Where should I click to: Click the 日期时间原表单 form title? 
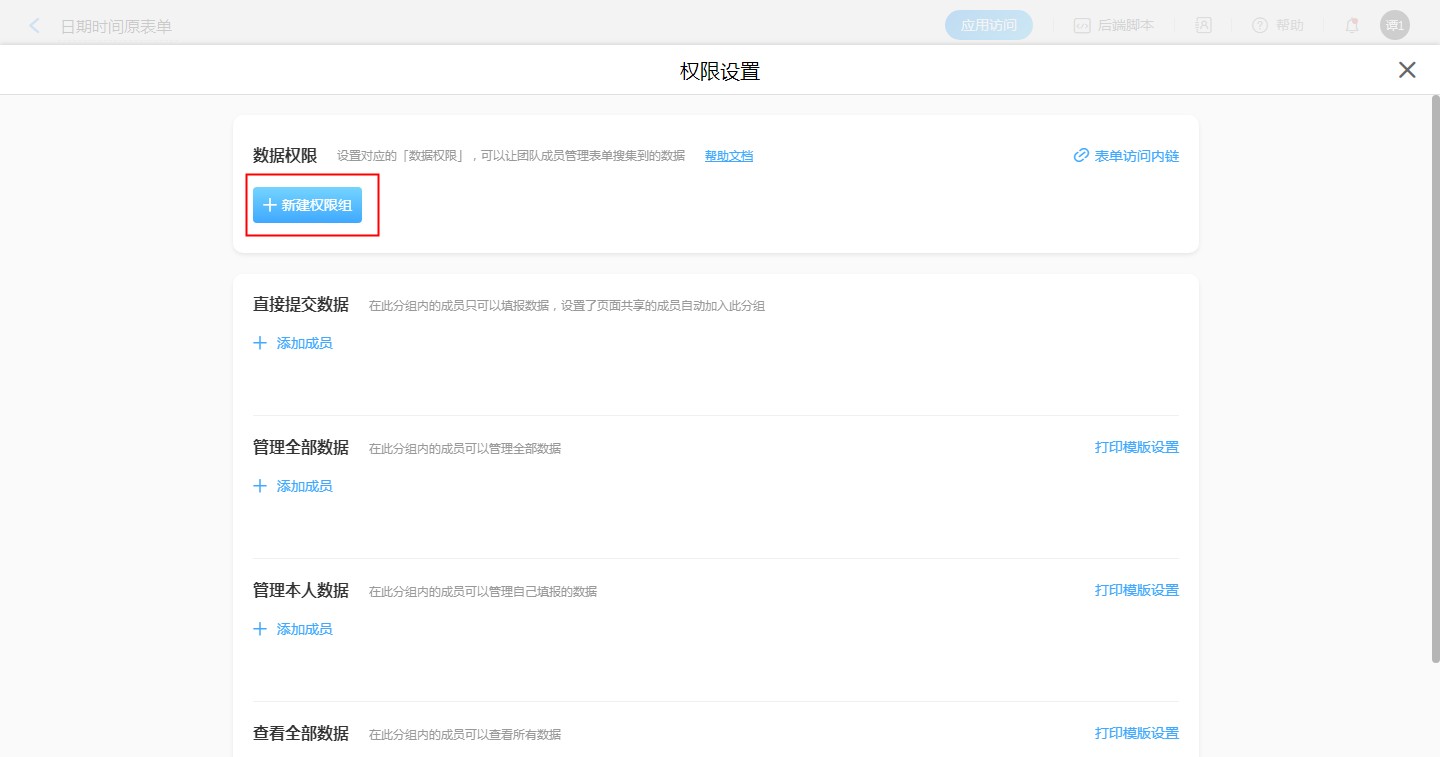coord(116,26)
